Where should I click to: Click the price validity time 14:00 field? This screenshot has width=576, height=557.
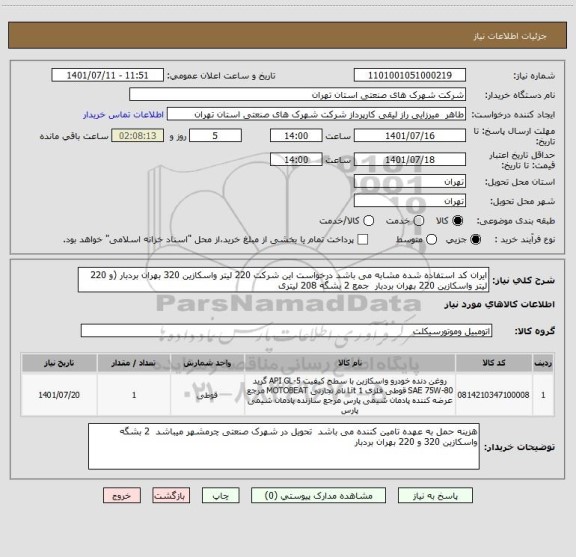click(x=296, y=159)
